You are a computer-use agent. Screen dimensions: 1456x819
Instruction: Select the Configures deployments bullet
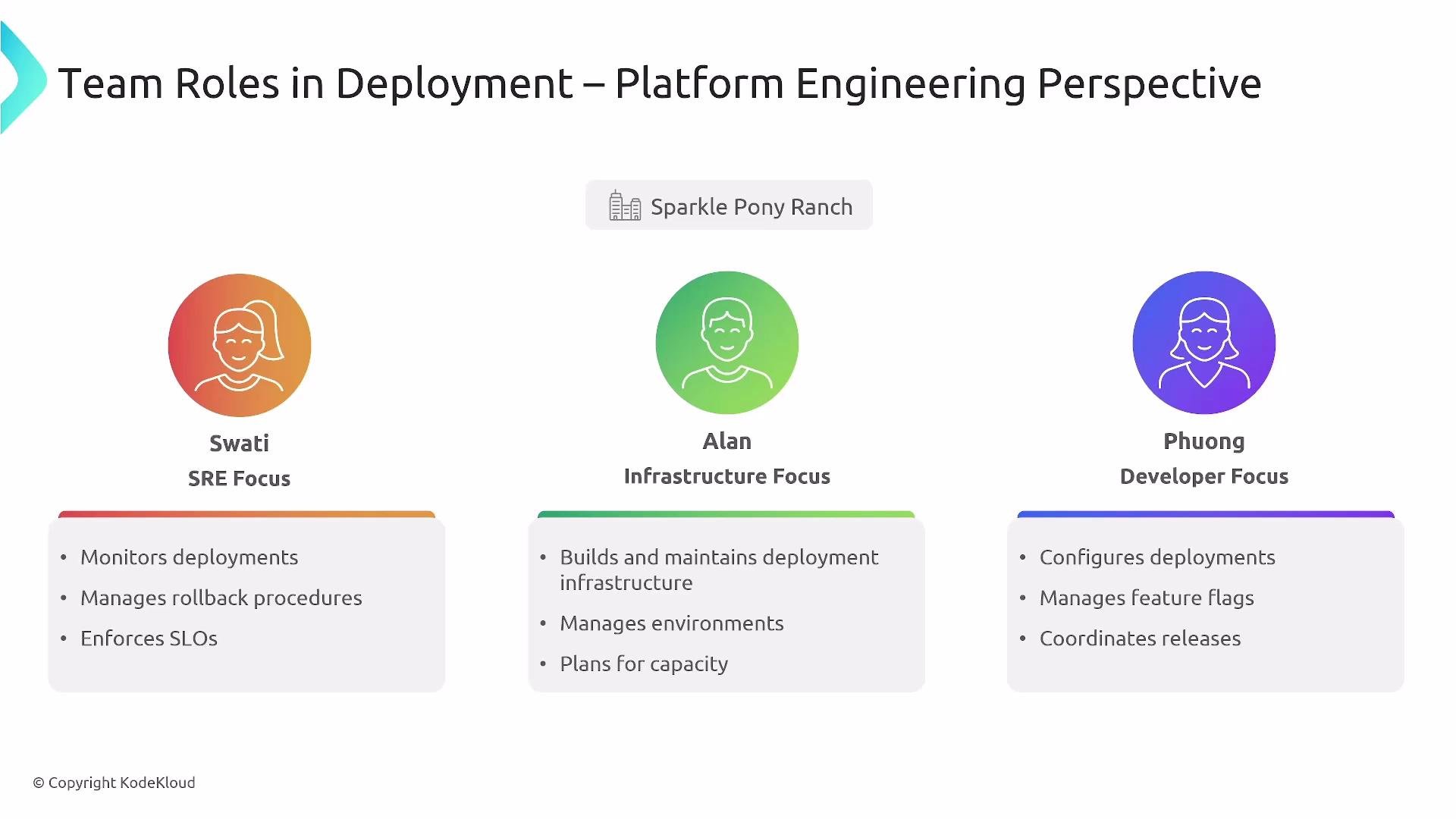pos(1157,557)
